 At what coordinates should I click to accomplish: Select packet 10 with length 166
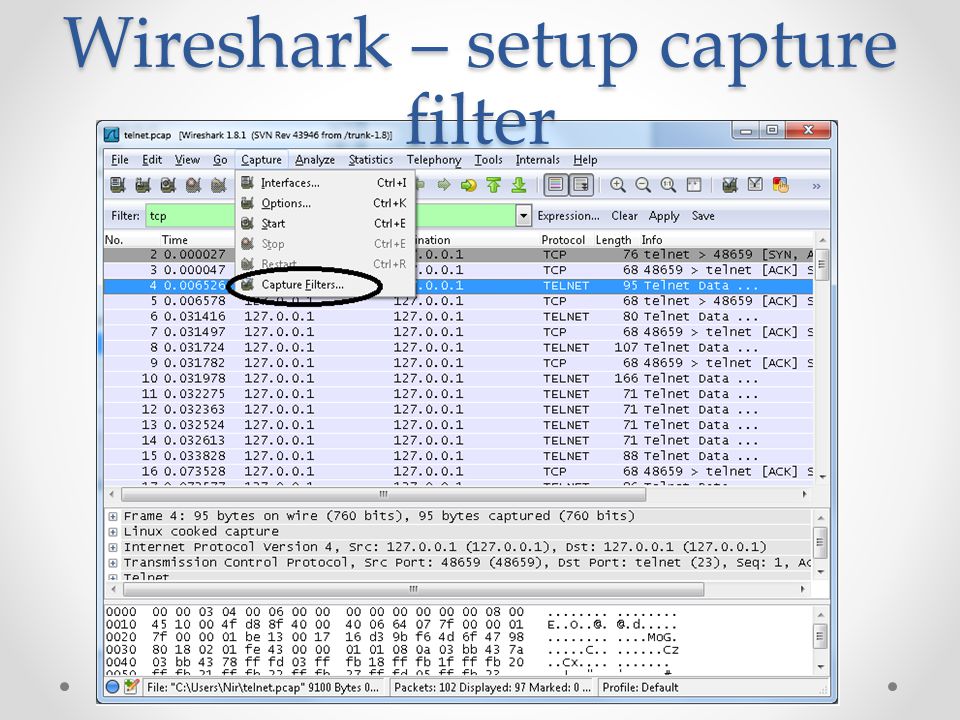(x=458, y=378)
